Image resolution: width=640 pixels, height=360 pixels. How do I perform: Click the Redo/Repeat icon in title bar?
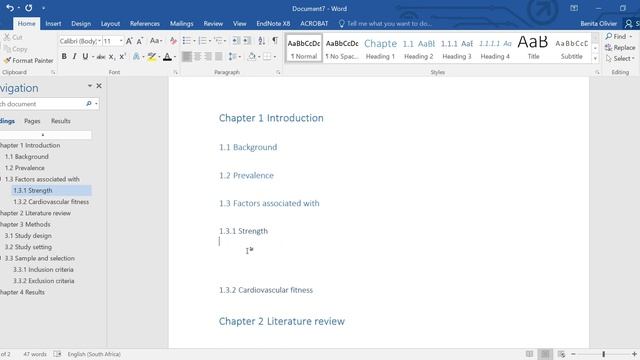click(x=29, y=8)
